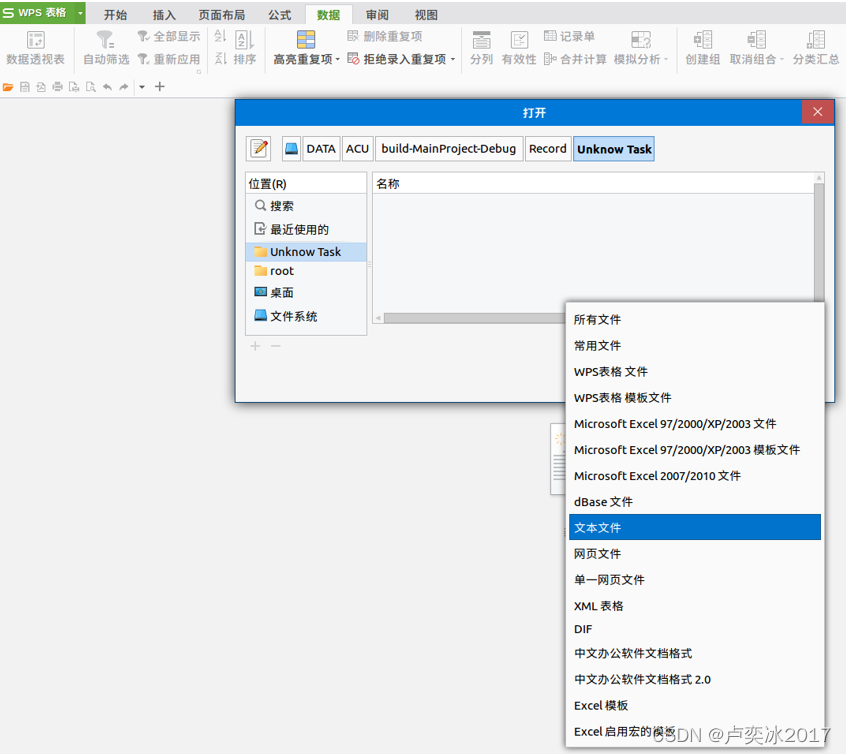Screen dimensions: 846x754
Task: Open the WPS 表格 application menu arrow
Action: tap(80, 13)
